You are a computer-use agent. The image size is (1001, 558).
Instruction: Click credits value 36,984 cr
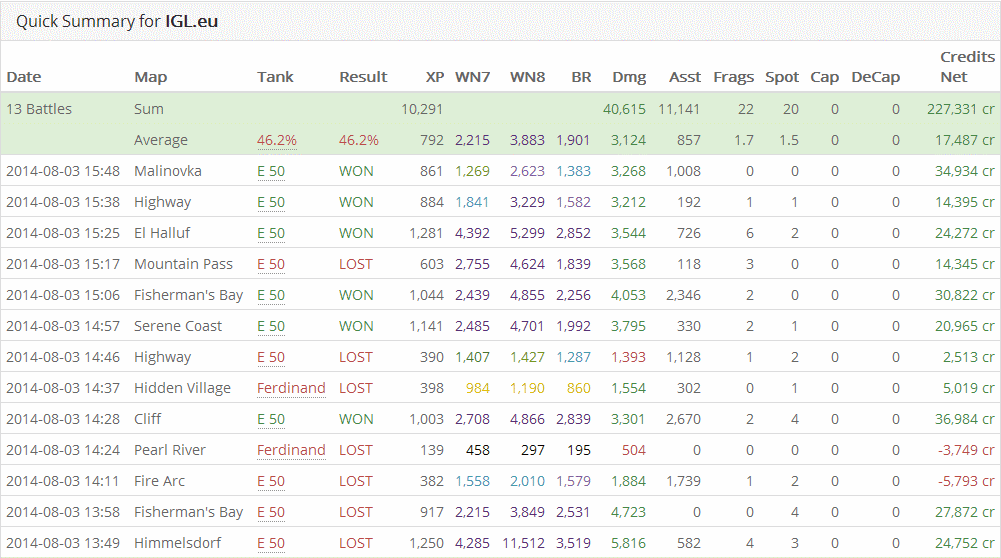(965, 419)
